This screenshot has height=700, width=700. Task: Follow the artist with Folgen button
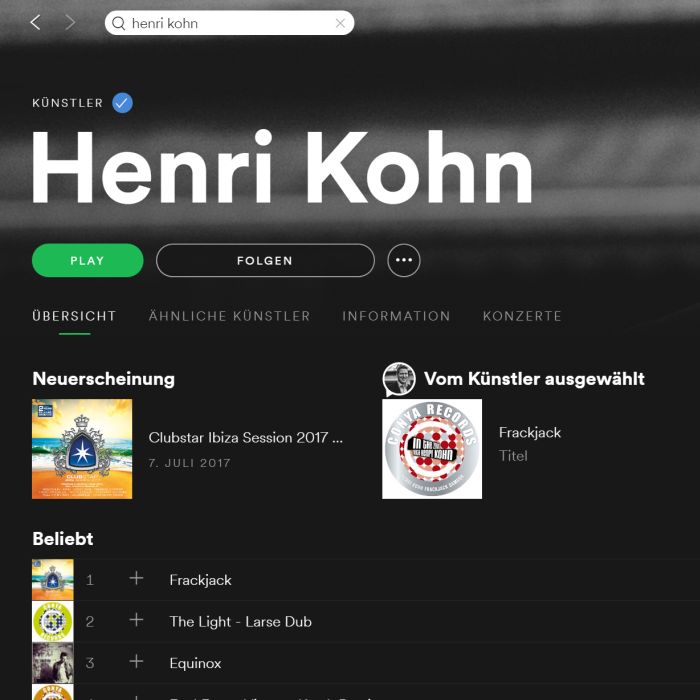tap(265, 260)
